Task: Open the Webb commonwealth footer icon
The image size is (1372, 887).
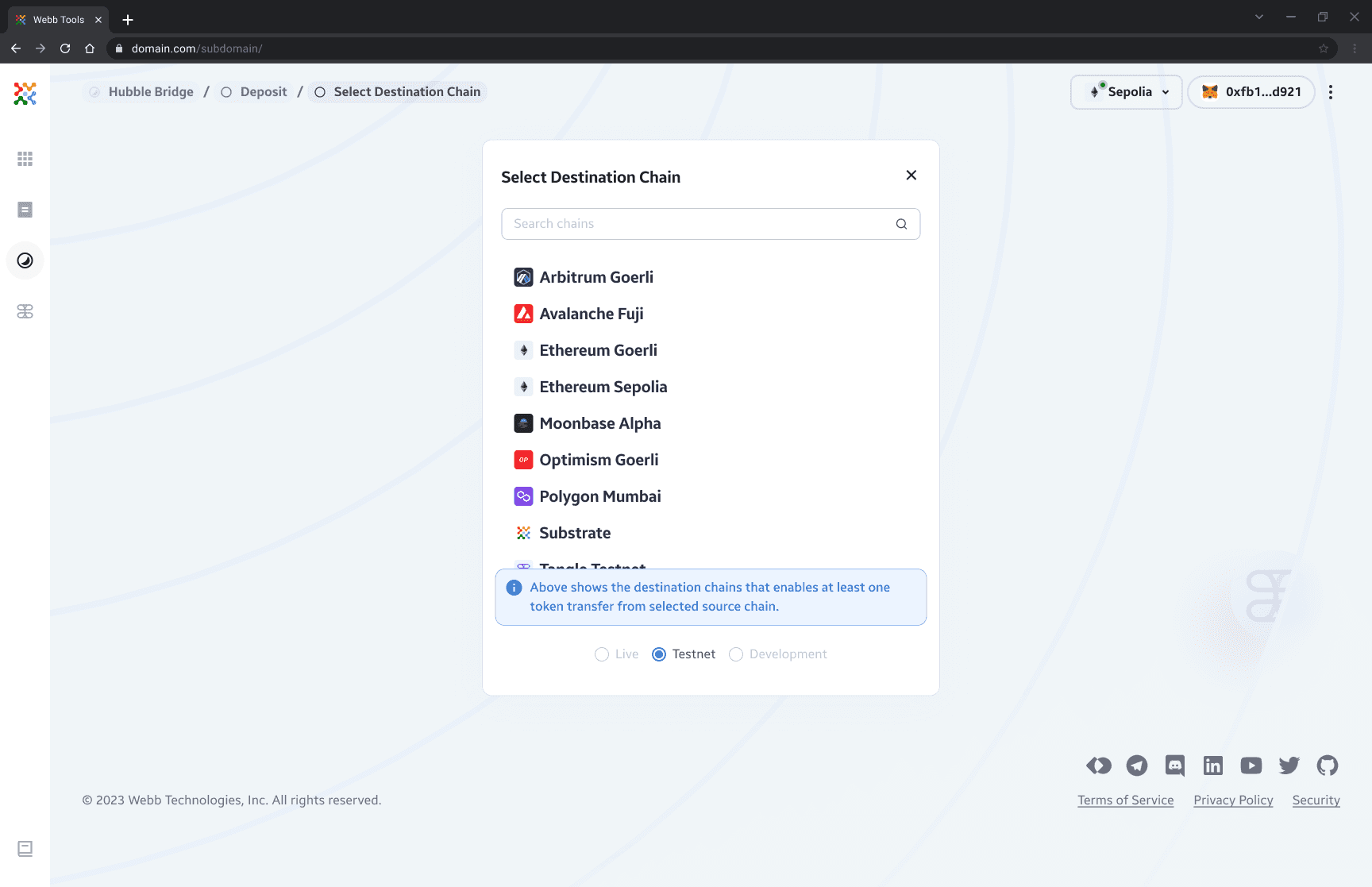Action: click(1099, 766)
